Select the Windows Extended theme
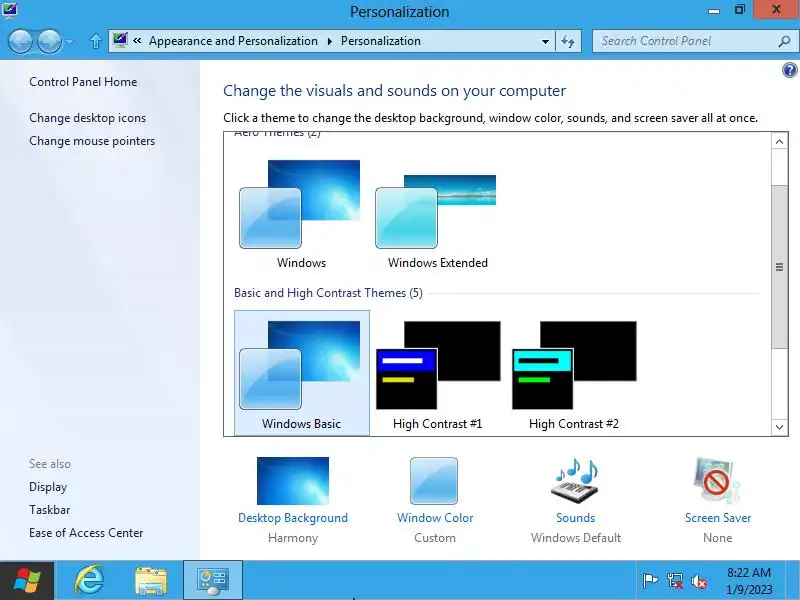Image resolution: width=800 pixels, height=600 pixels. (437, 213)
